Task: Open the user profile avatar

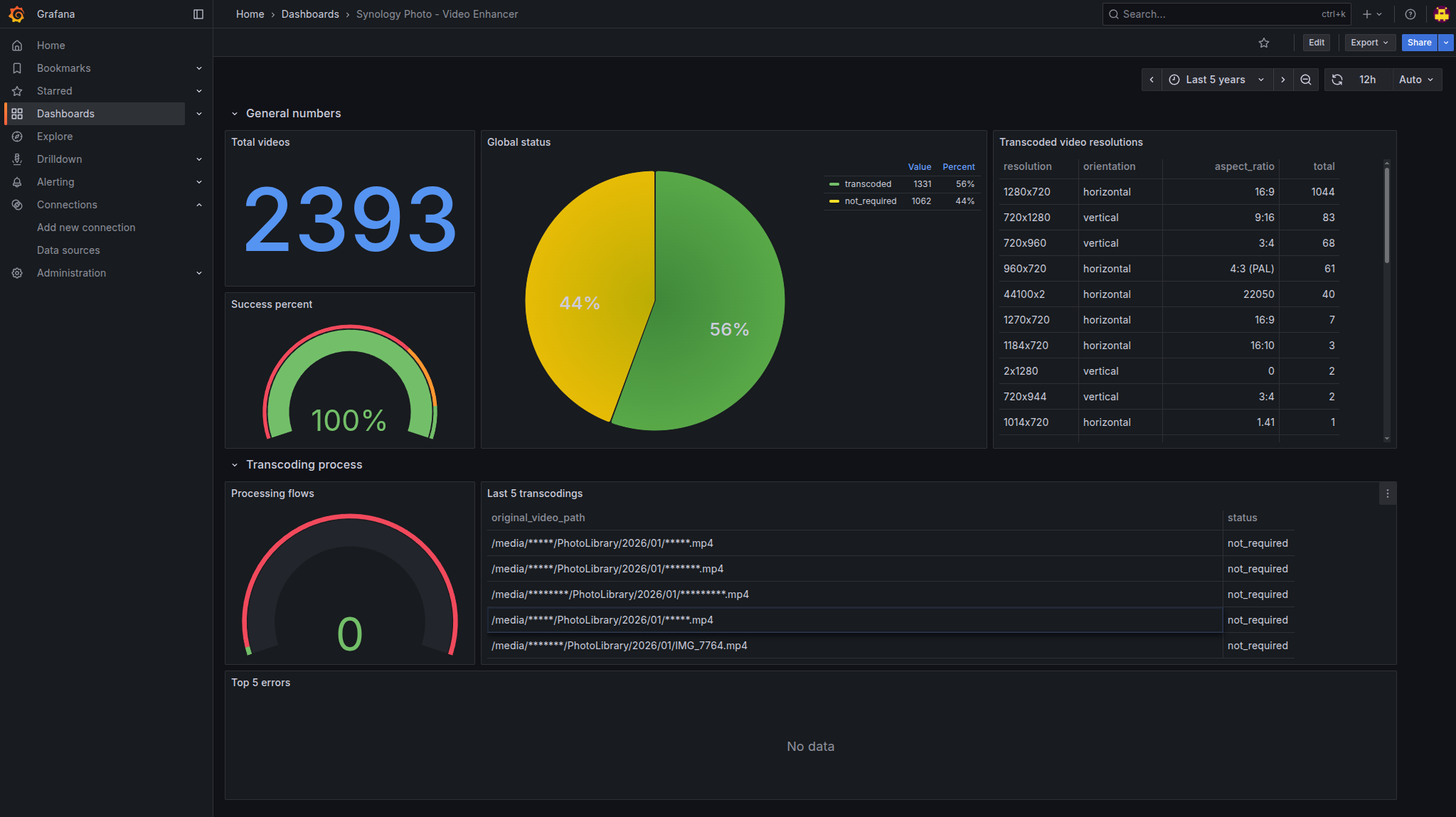Action: tap(1441, 14)
